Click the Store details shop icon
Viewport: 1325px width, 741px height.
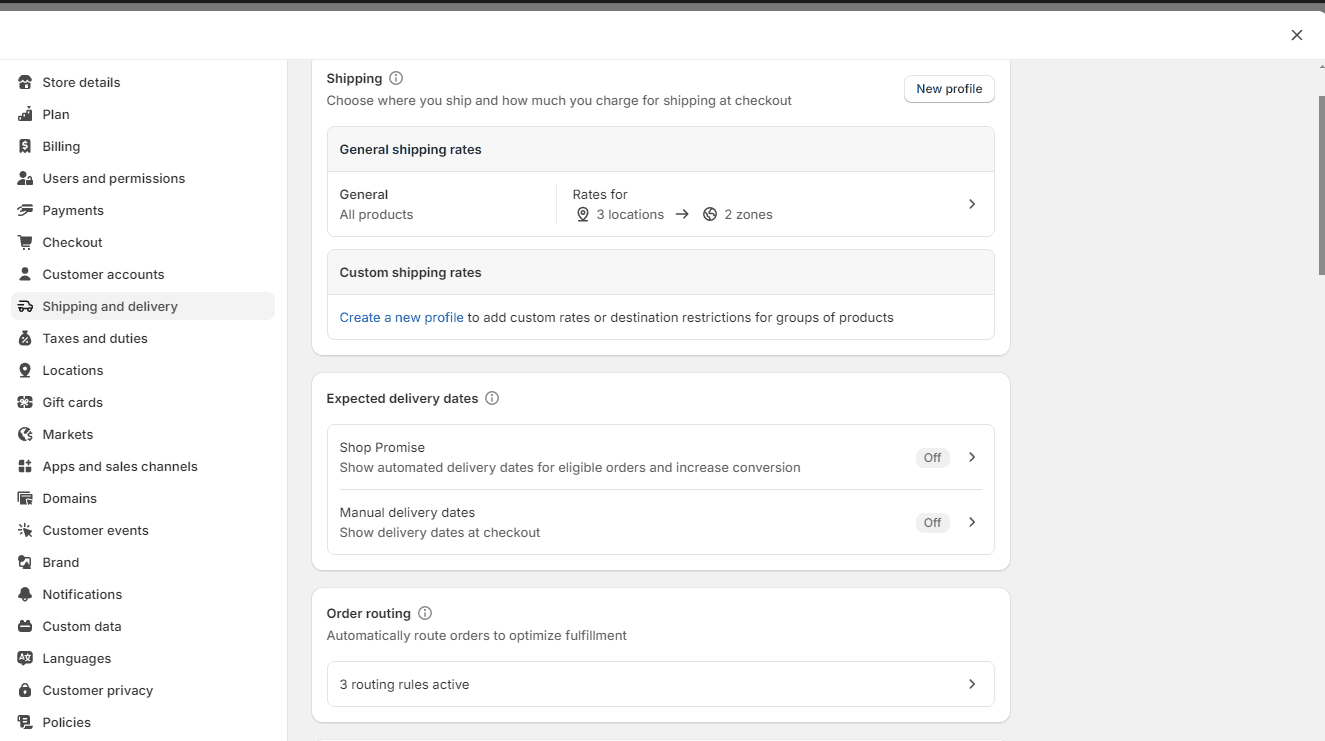tap(25, 82)
